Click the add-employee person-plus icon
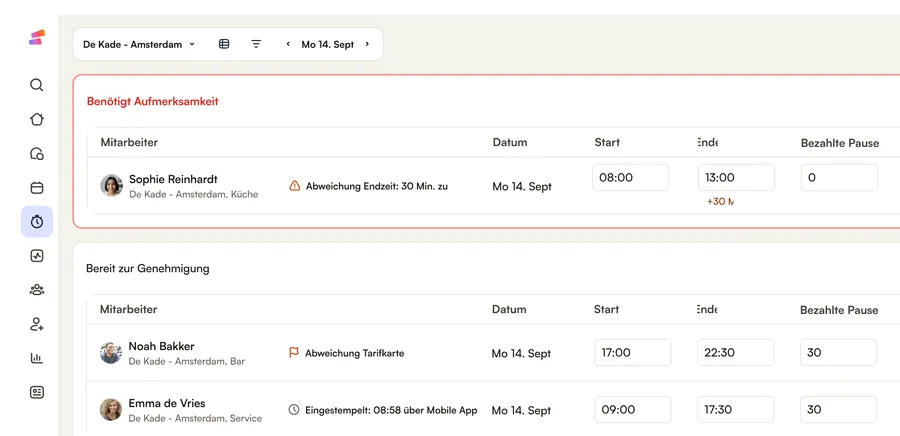 click(37, 324)
